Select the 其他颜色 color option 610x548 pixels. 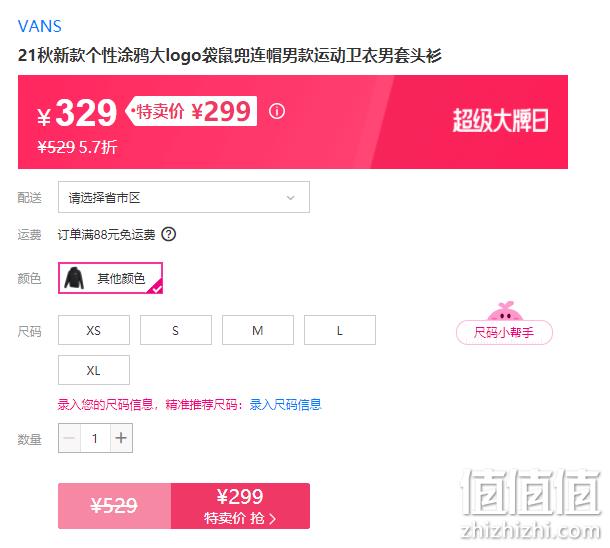(110, 278)
